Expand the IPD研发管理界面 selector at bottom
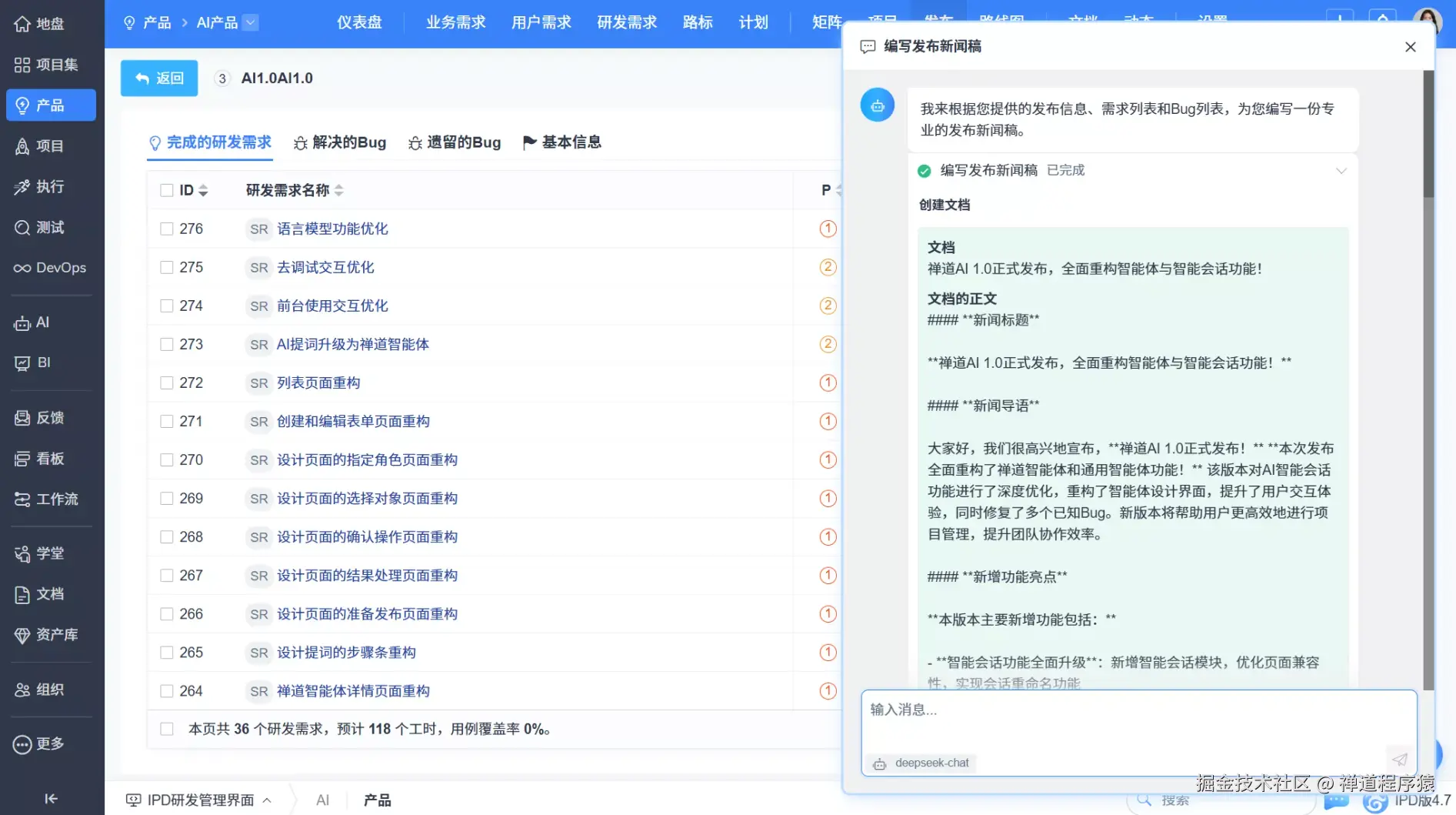Image resolution: width=1456 pixels, height=815 pixels. click(267, 800)
